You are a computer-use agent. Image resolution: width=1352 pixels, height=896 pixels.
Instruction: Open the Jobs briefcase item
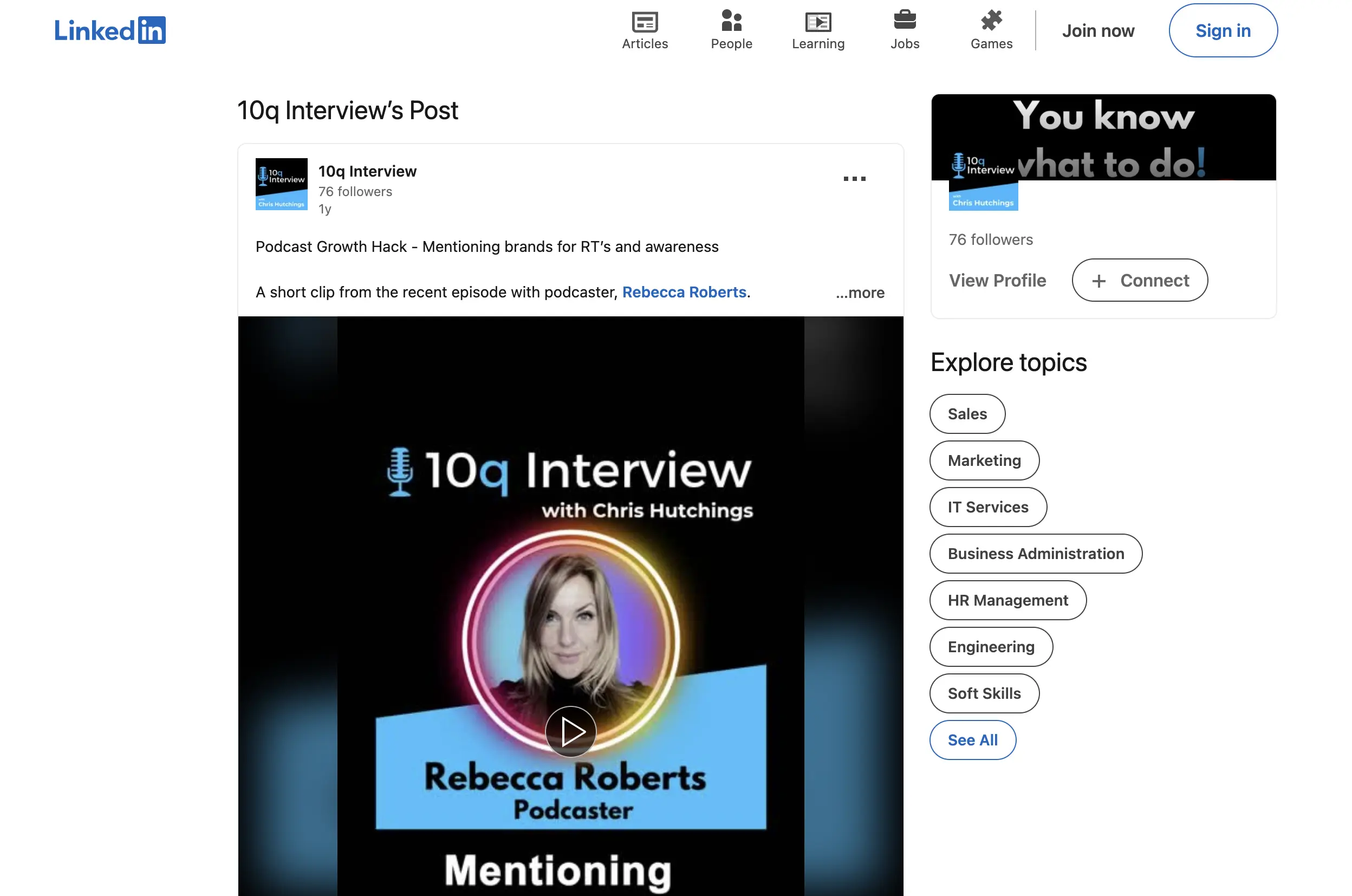(905, 30)
